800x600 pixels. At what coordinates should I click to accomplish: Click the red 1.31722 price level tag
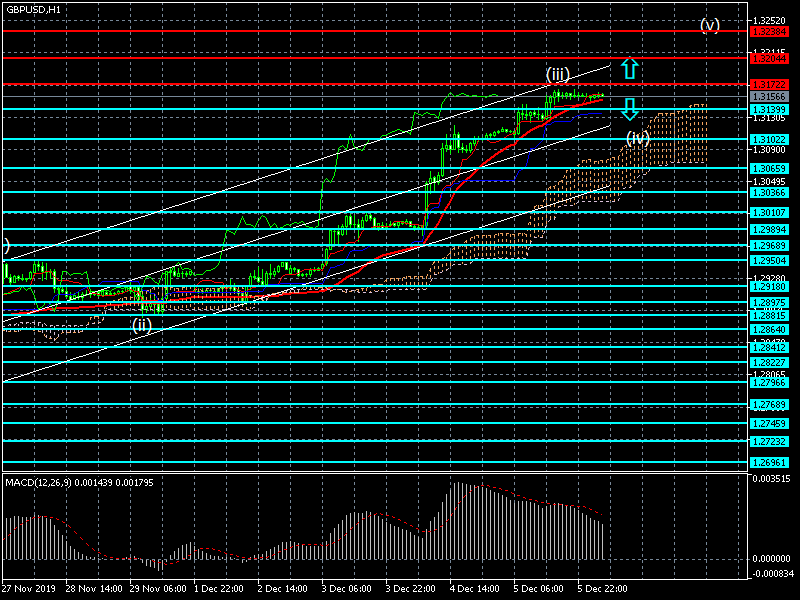point(769,85)
